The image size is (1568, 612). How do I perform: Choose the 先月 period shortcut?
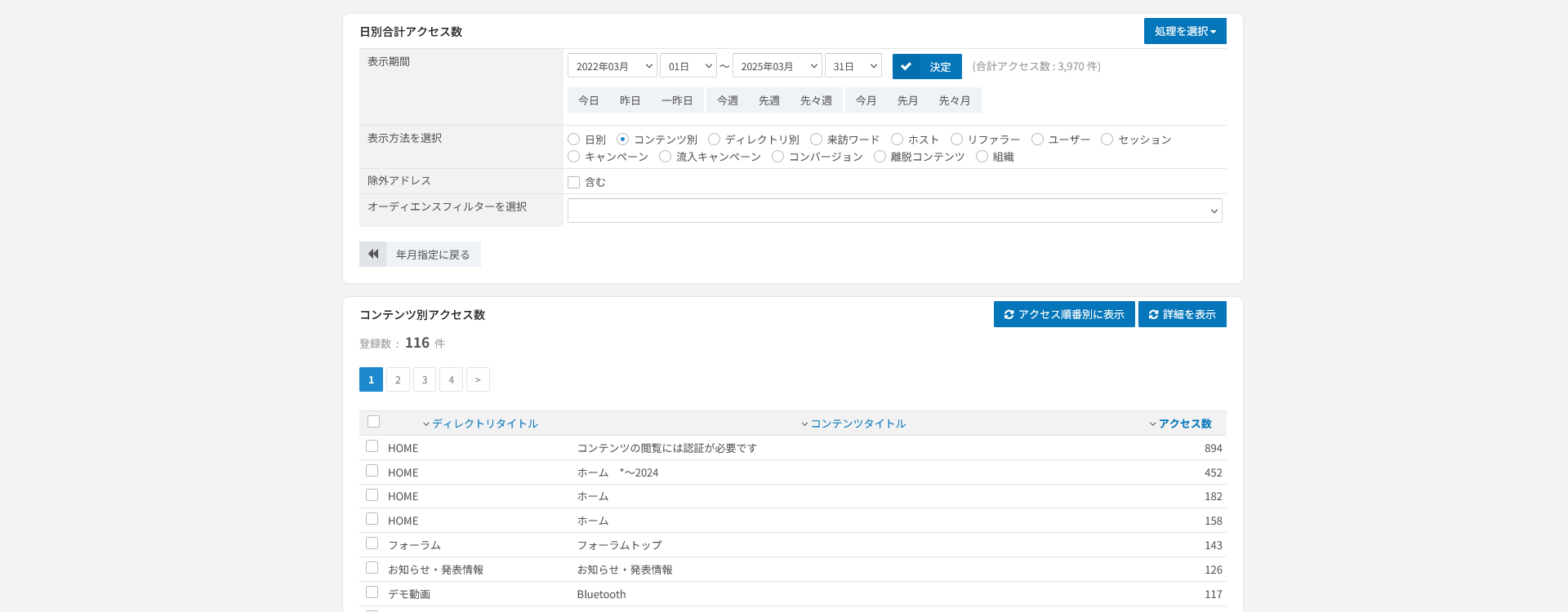point(908,100)
